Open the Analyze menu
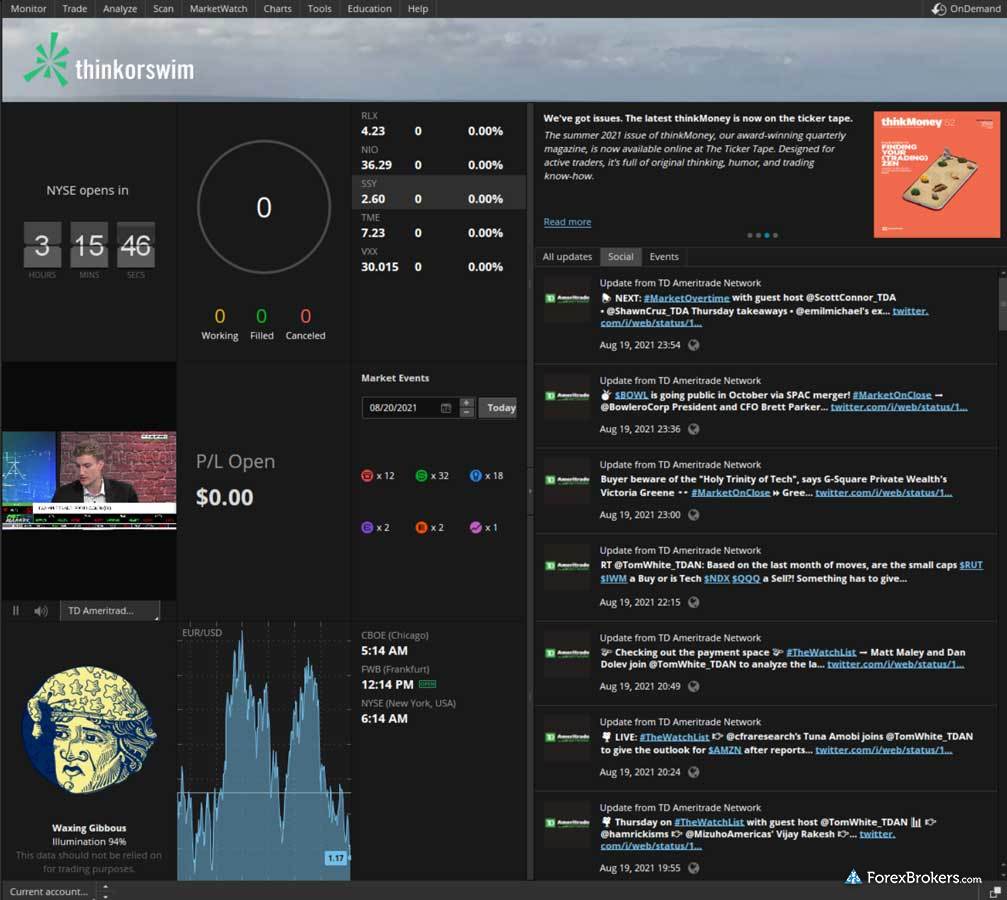 [x=119, y=8]
